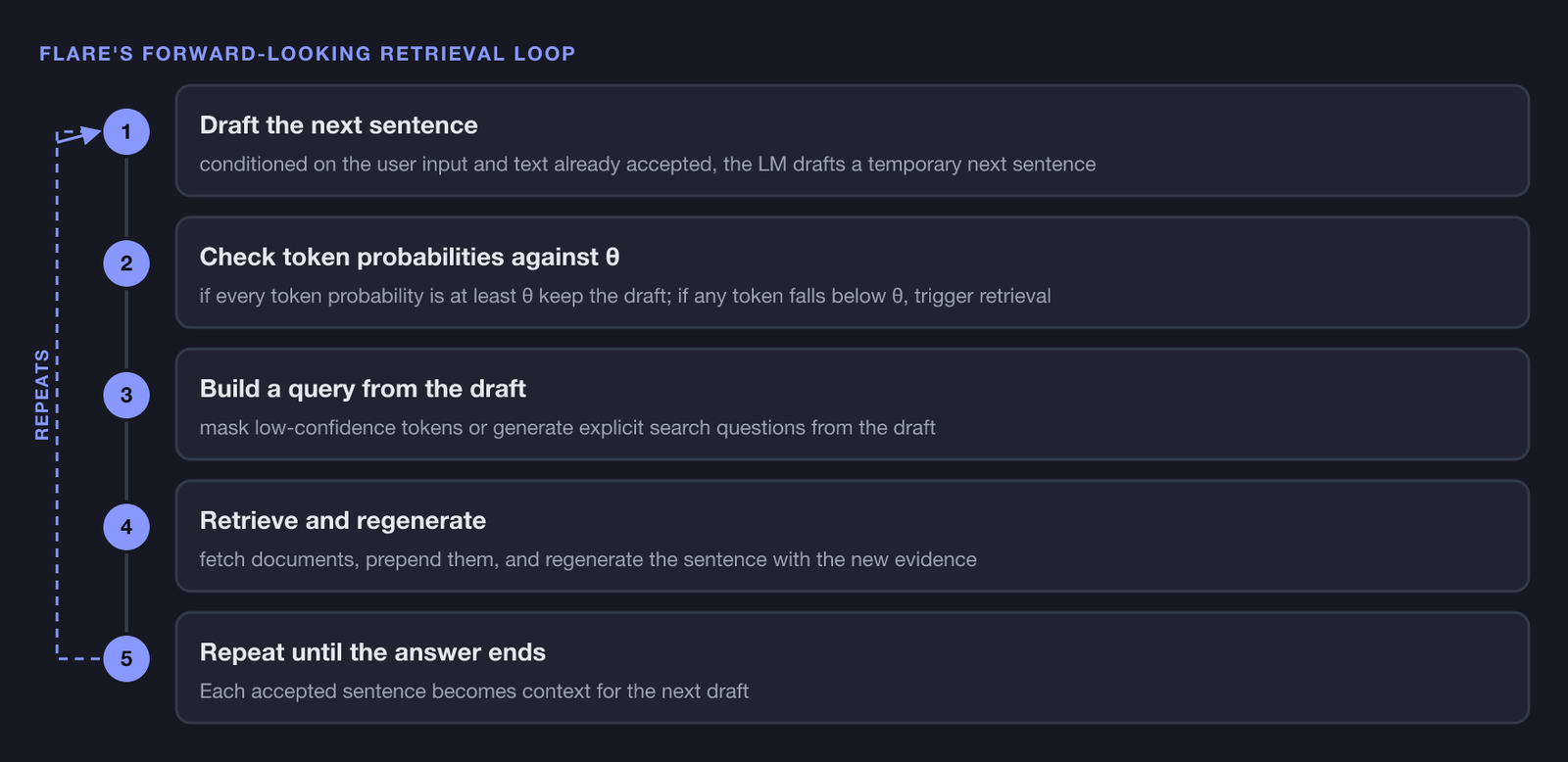Viewport: 1568px width, 762px height.
Task: Click the description about LM drafting a temporary sentence
Action: click(648, 165)
